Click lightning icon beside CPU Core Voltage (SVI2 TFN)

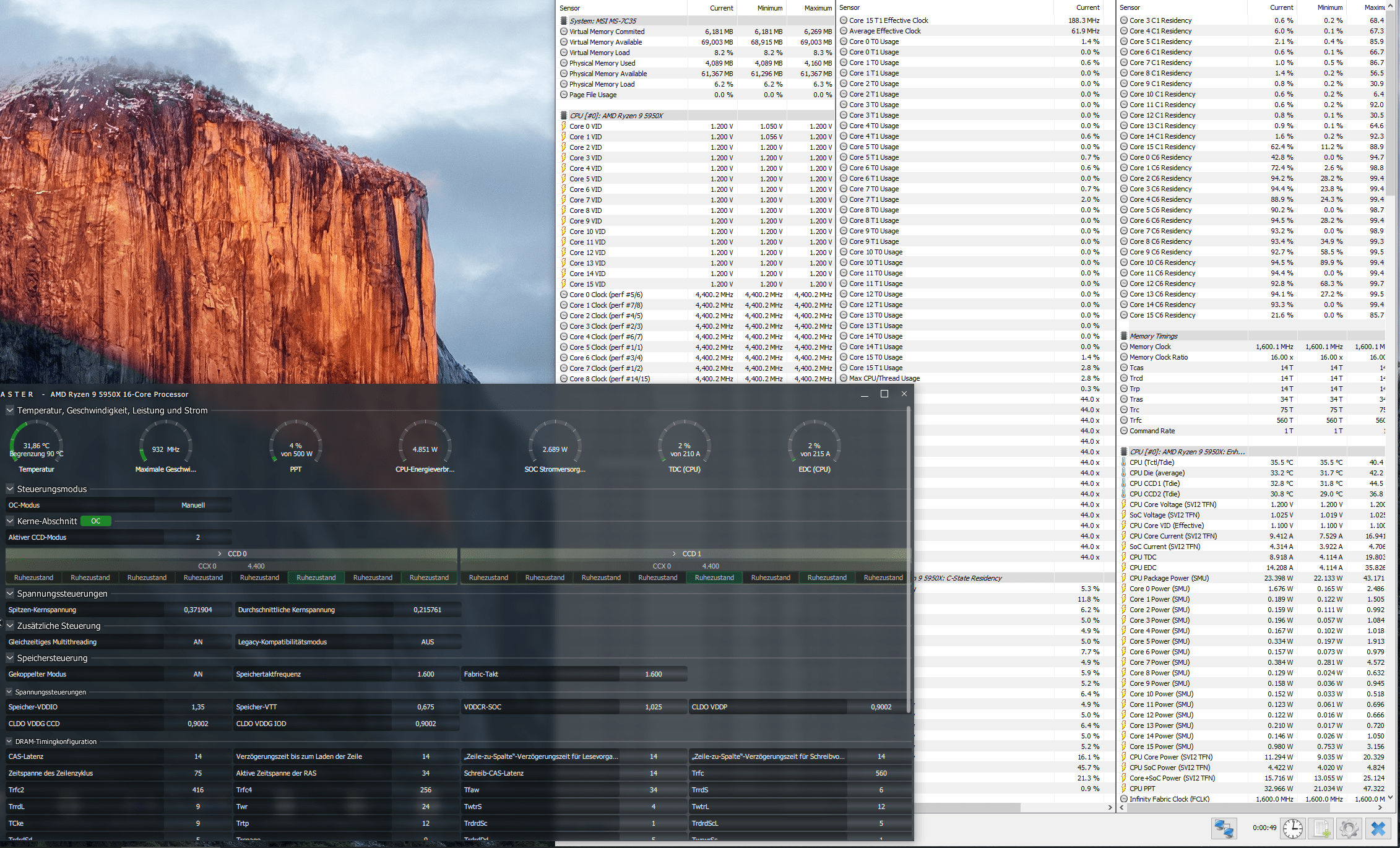pyautogui.click(x=1124, y=504)
